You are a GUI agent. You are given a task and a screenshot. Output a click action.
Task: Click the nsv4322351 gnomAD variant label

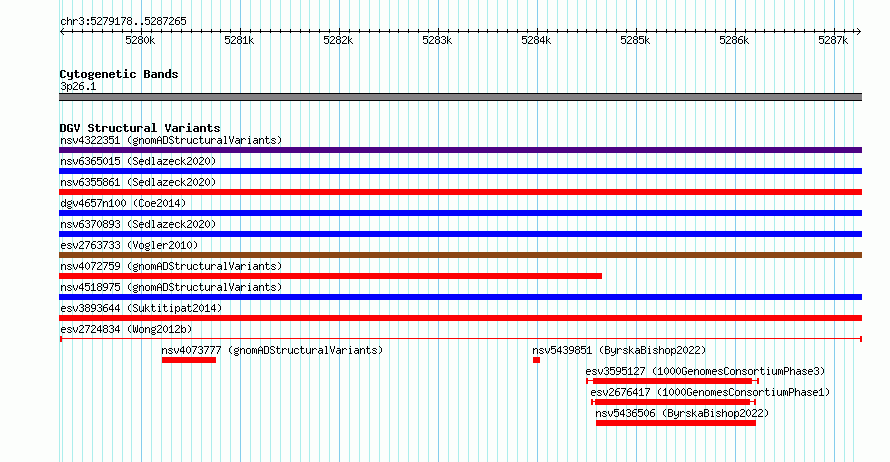171,140
